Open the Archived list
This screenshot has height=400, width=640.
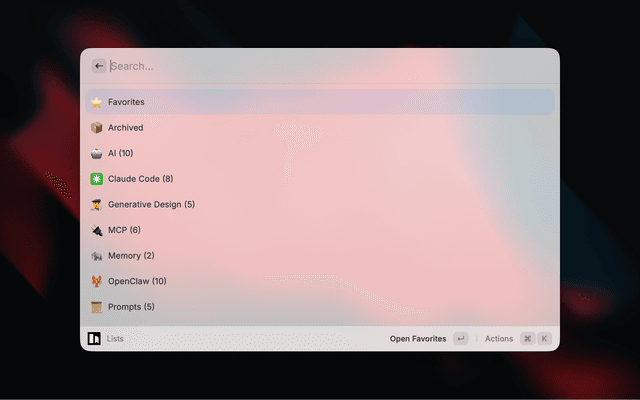tap(320, 128)
